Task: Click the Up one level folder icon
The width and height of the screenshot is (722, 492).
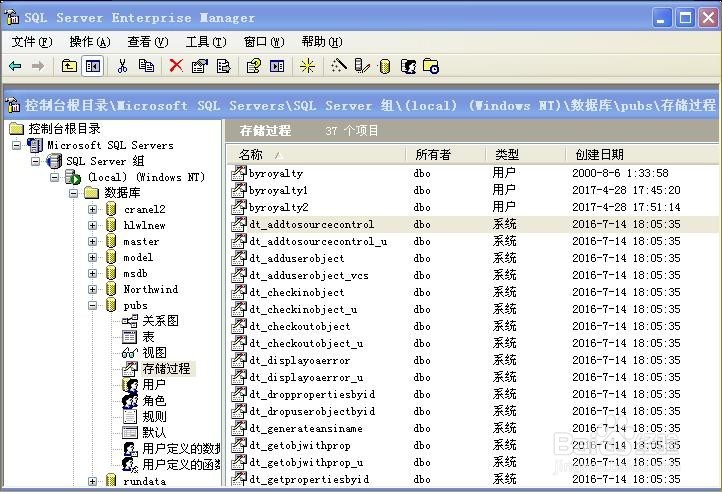Action: click(69, 66)
